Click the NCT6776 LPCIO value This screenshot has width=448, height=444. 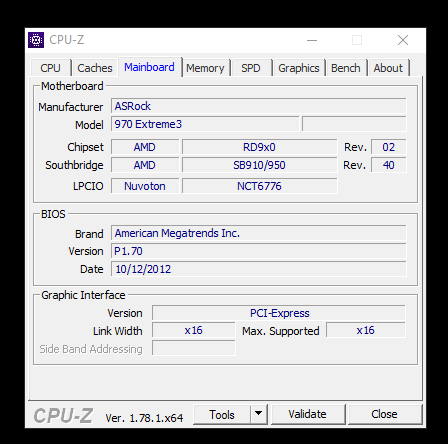[x=259, y=186]
